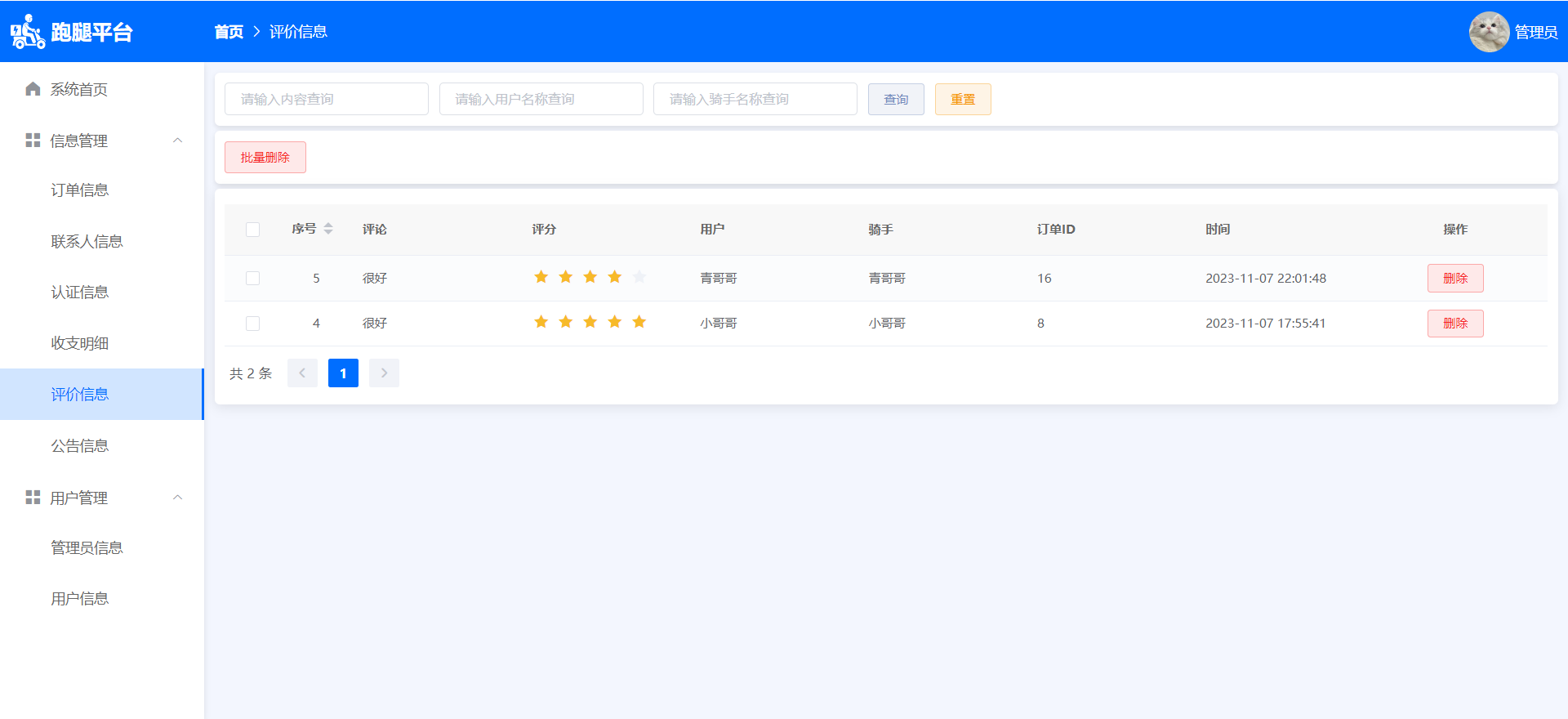
Task: Click order ID 16 cell
Action: click(1045, 278)
